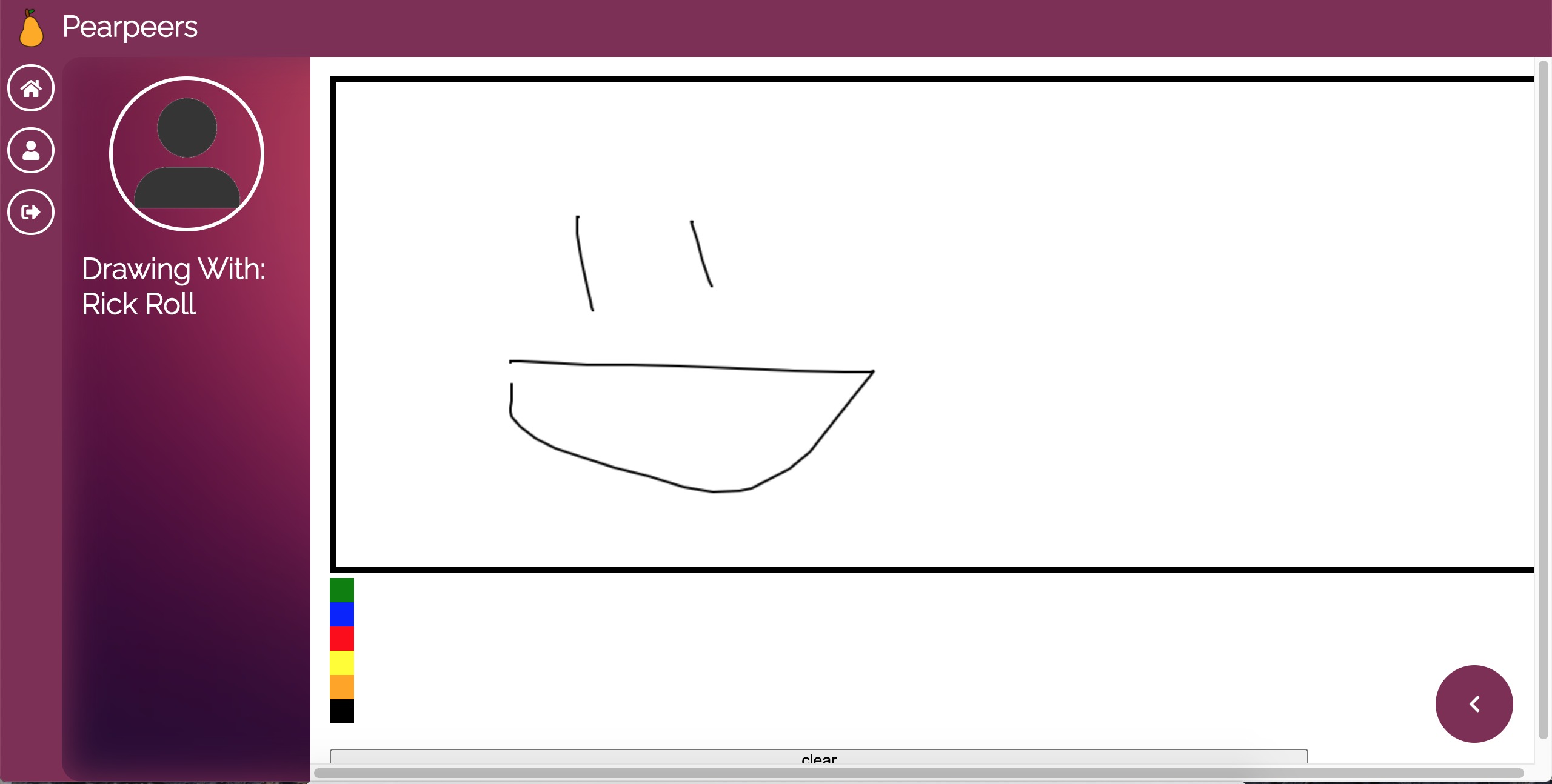
Task: Select the black color swatch
Action: [342, 711]
